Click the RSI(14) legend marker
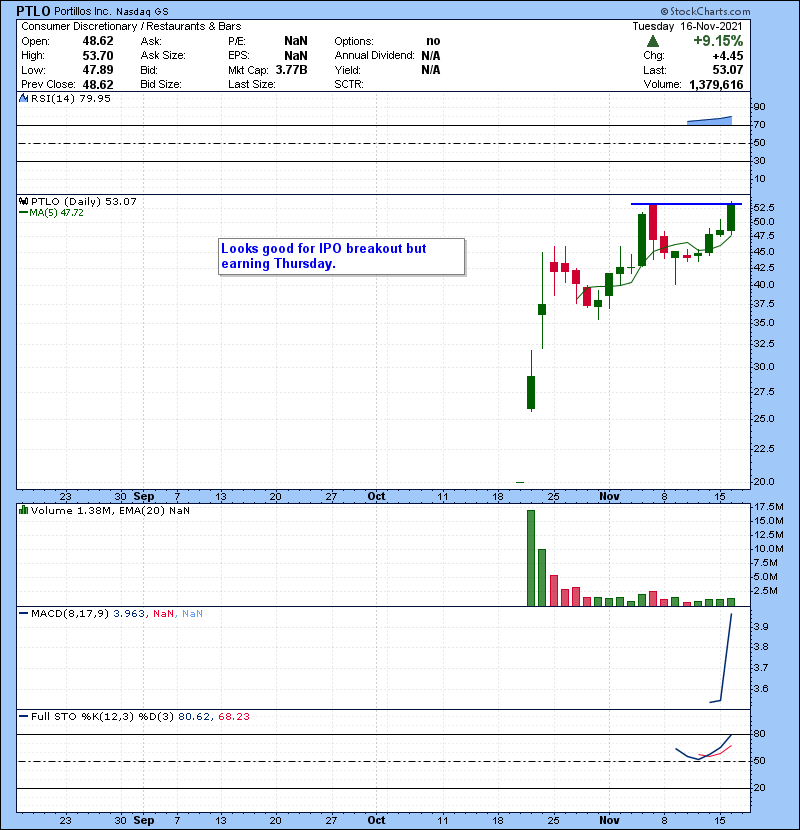This screenshot has height=830, width=800. pyautogui.click(x=22, y=98)
